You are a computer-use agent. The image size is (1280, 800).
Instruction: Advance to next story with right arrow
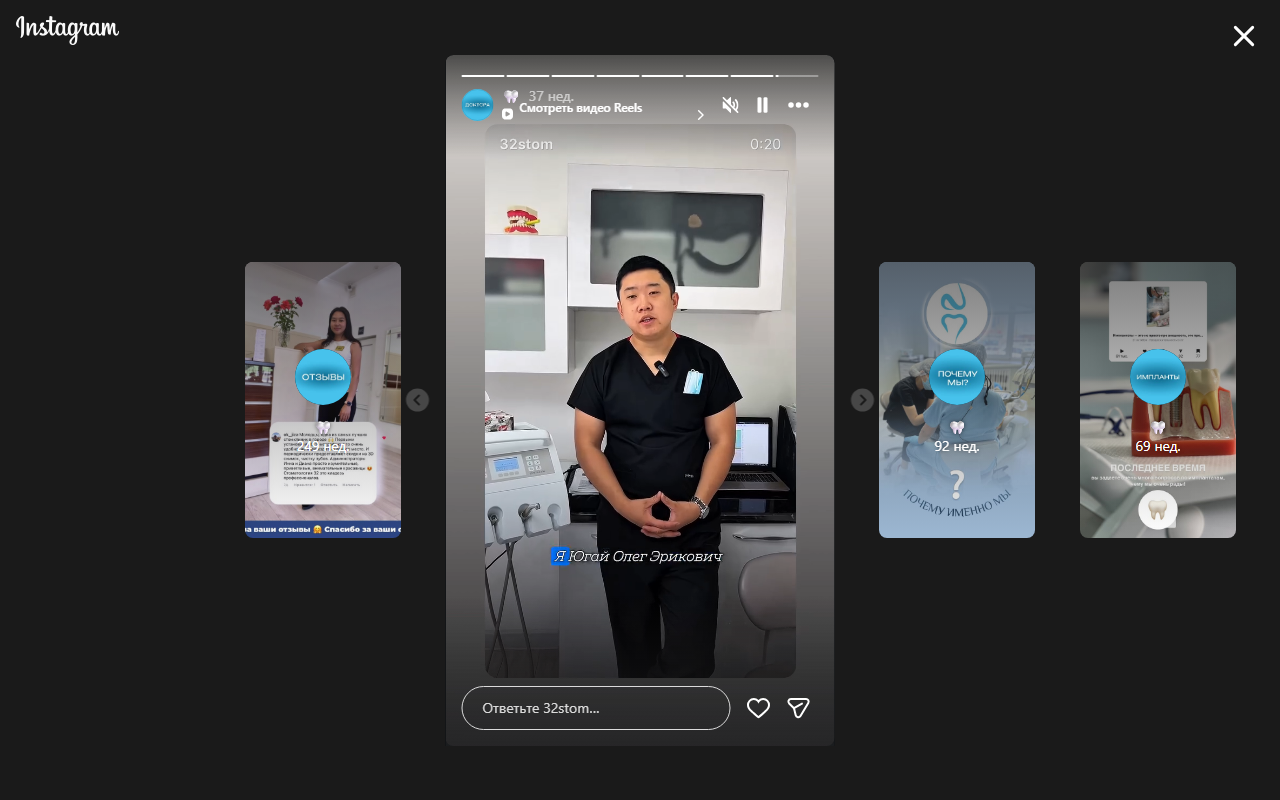pos(862,400)
